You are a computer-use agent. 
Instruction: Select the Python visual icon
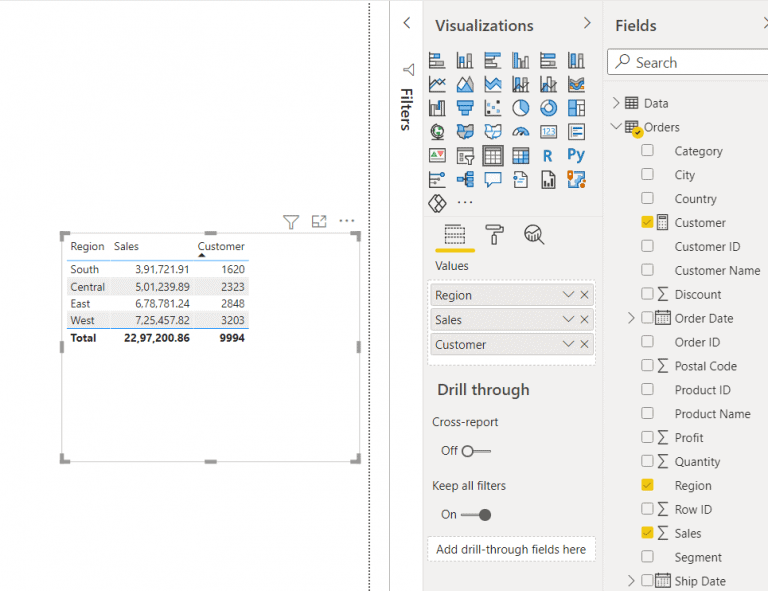[576, 156]
